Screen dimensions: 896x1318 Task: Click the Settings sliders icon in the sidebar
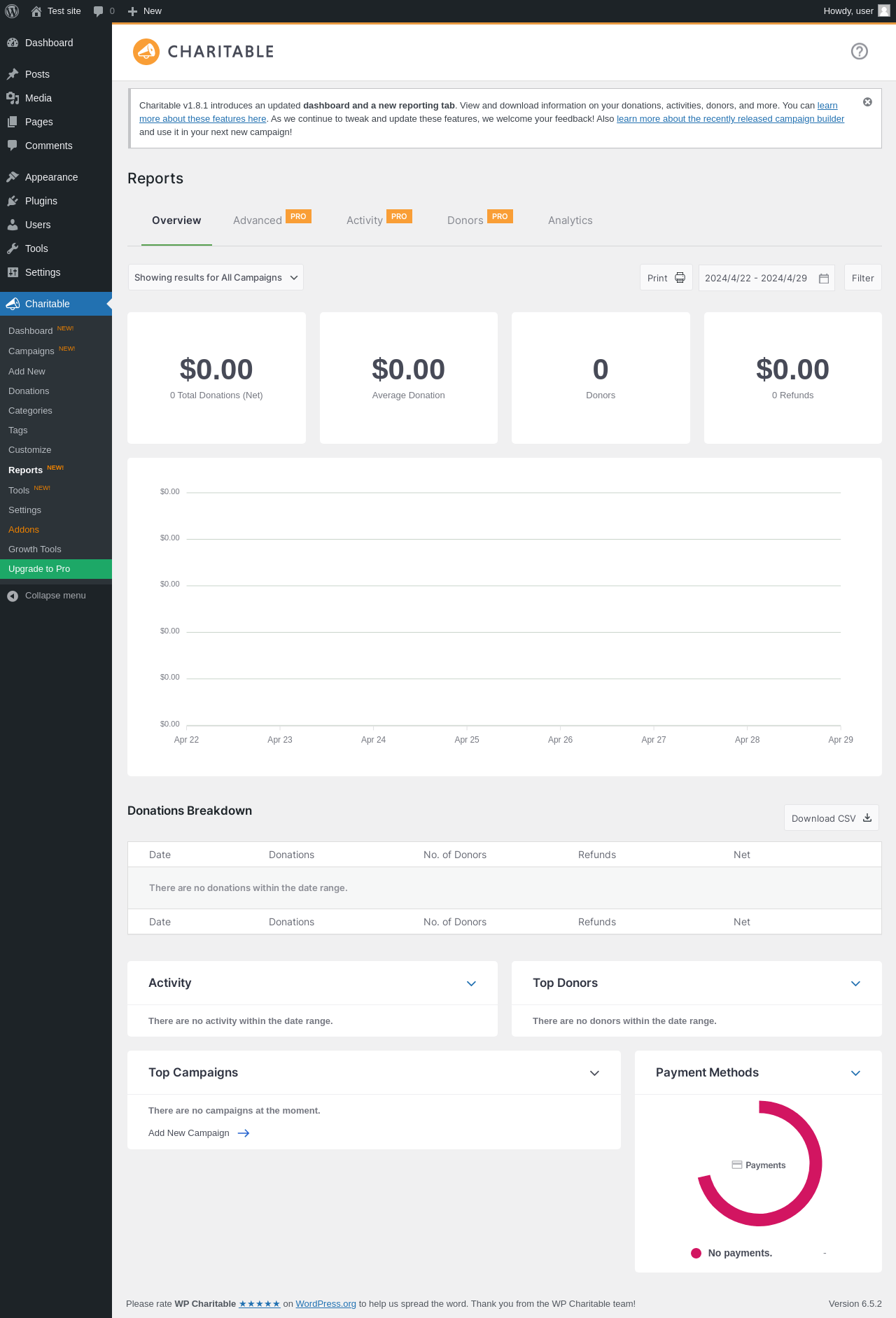pos(13,272)
